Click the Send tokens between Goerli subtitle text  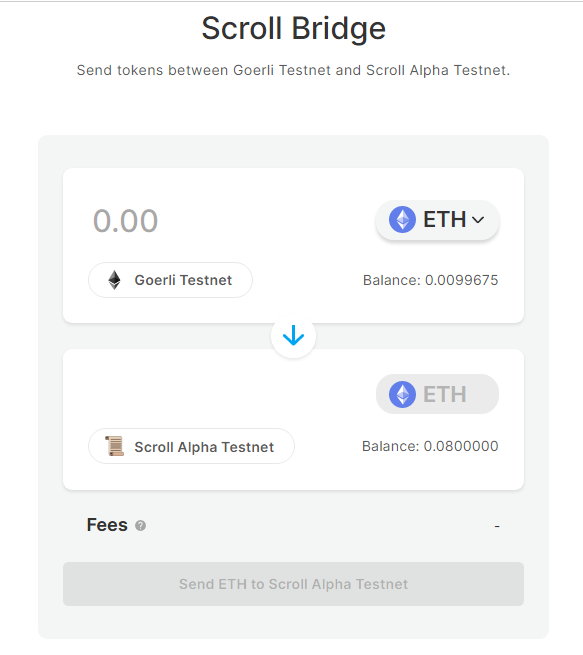293,70
